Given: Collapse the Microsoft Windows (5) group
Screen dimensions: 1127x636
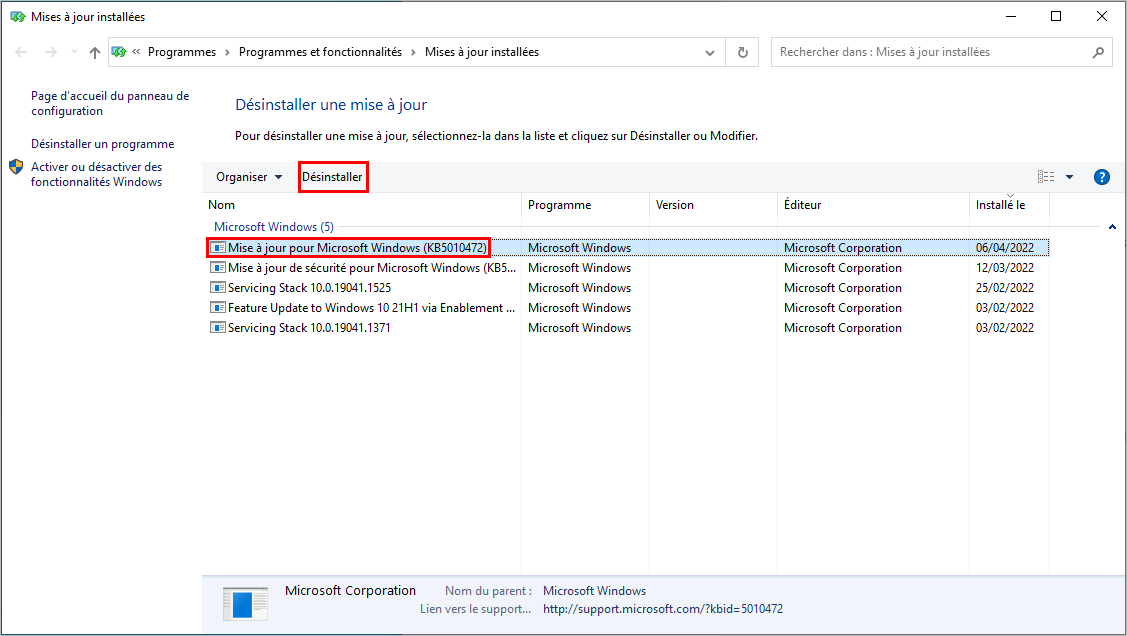Looking at the screenshot, I should tap(1112, 227).
